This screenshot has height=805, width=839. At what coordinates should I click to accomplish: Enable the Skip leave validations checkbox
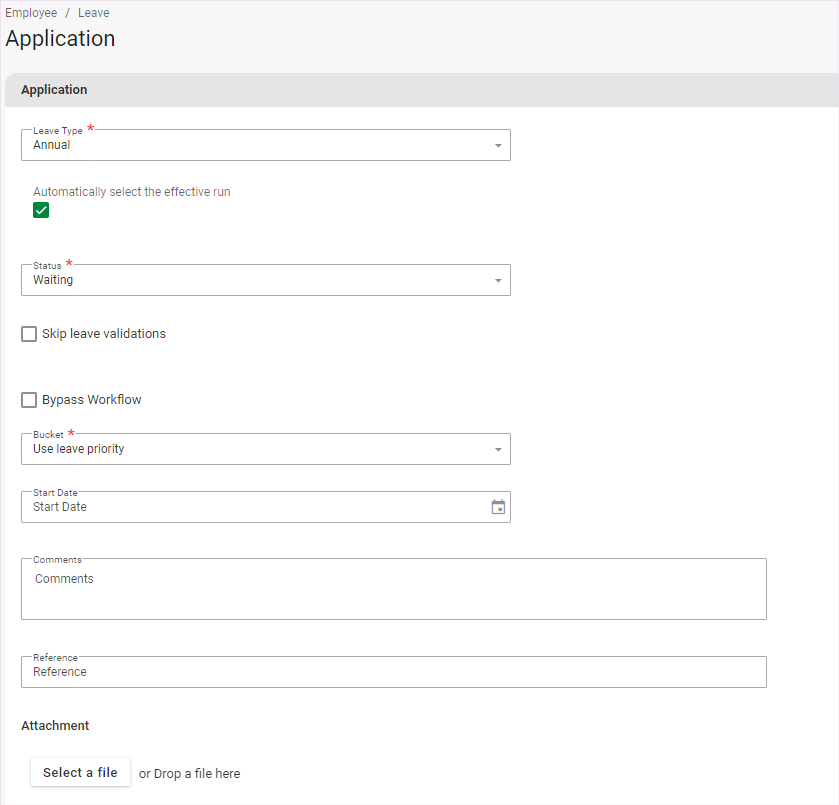point(29,334)
